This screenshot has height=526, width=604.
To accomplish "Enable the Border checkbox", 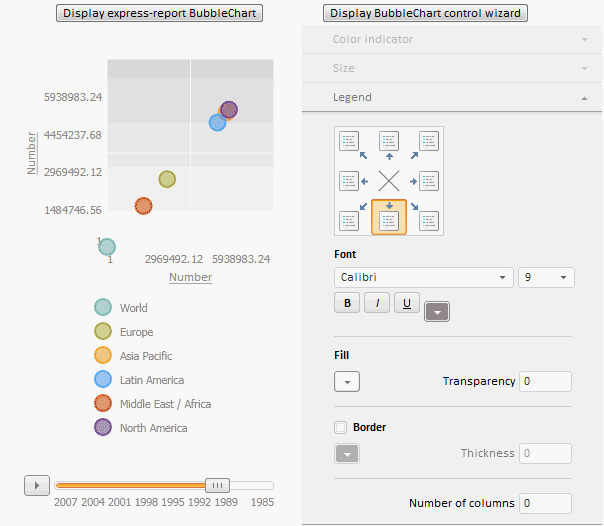I will pyautogui.click(x=341, y=427).
